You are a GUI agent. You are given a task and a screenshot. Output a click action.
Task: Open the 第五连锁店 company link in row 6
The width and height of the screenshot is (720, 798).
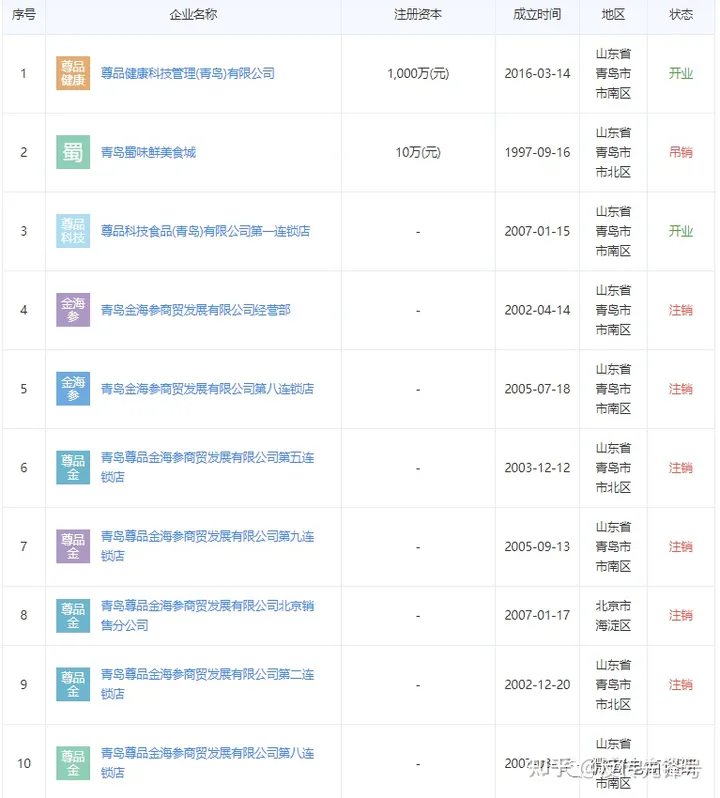pos(207,458)
